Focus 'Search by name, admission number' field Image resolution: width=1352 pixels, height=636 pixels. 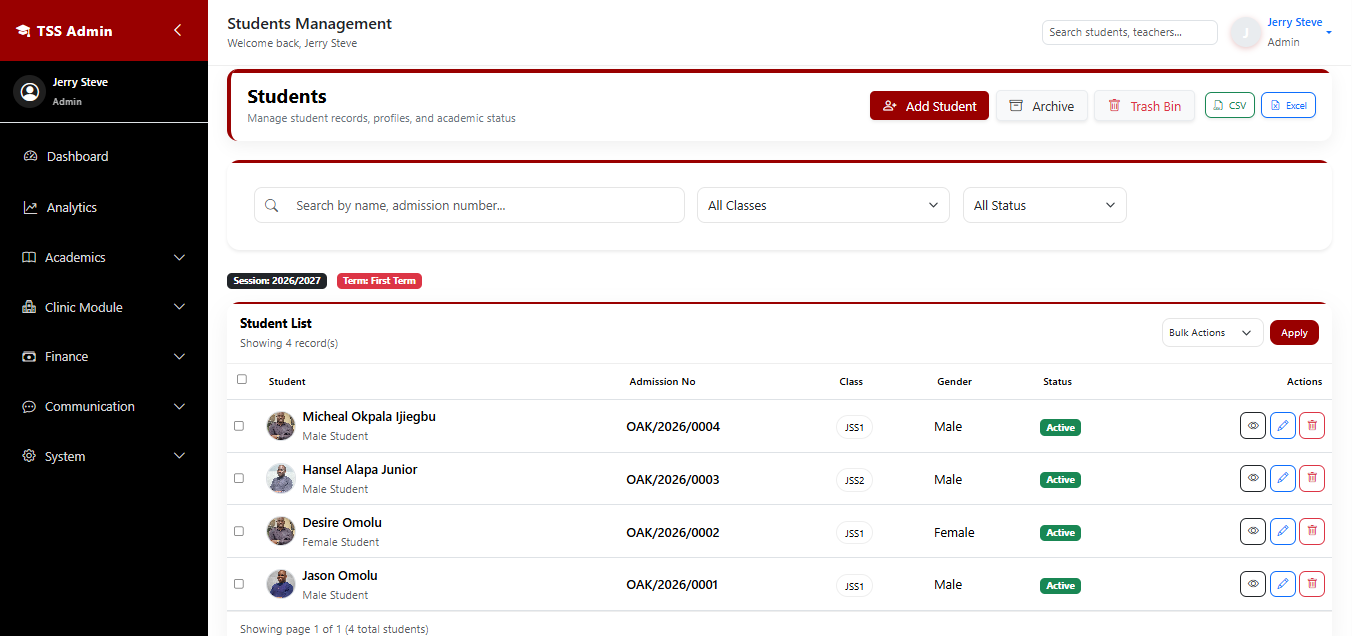(469, 205)
